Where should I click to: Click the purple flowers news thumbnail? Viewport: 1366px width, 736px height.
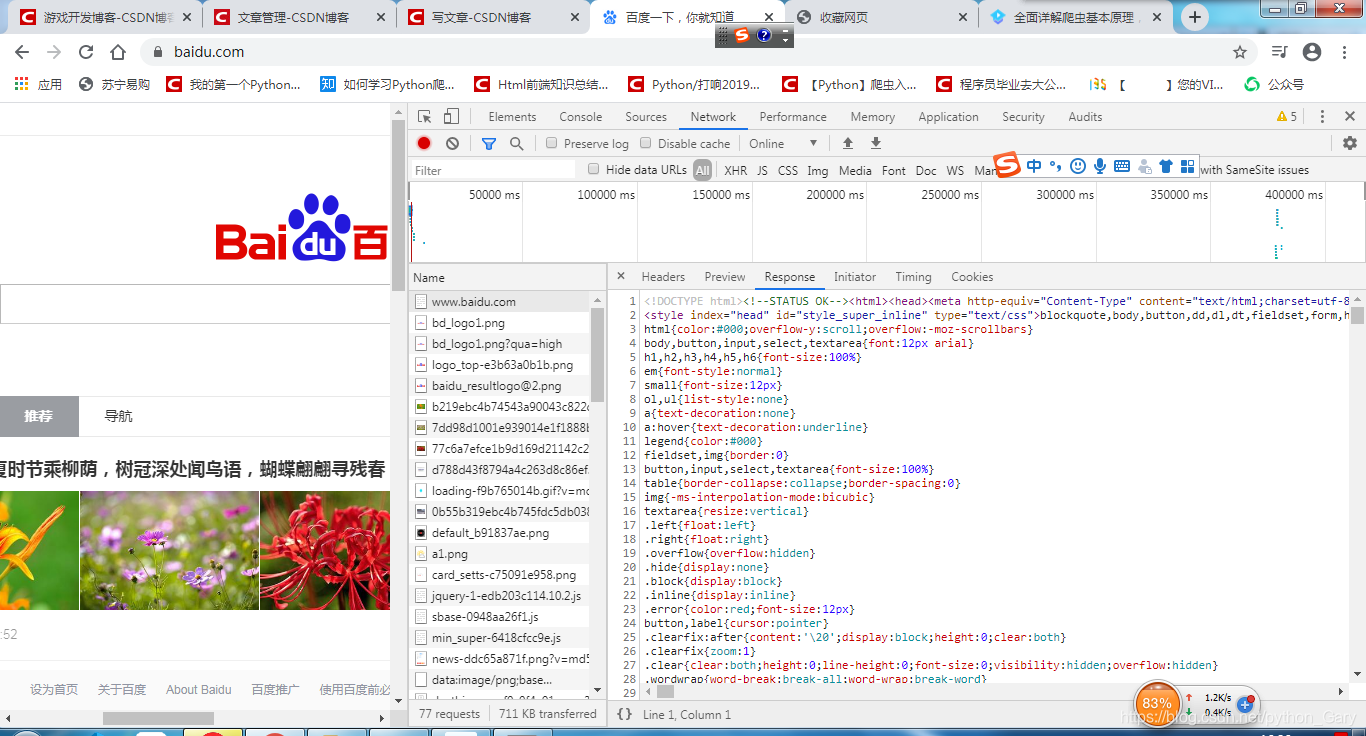click(x=170, y=550)
